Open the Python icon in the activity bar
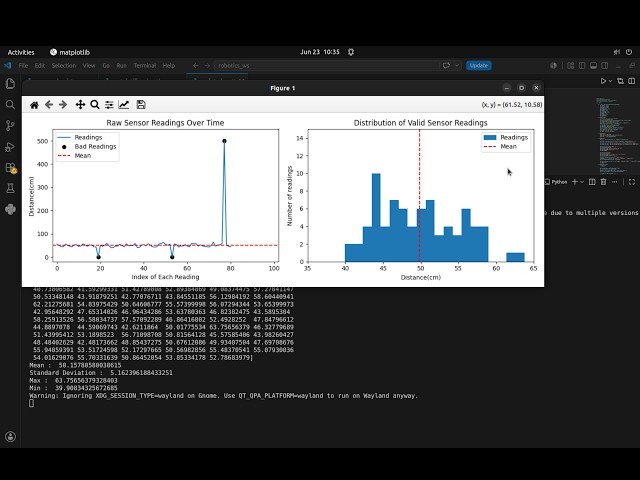 [10, 209]
